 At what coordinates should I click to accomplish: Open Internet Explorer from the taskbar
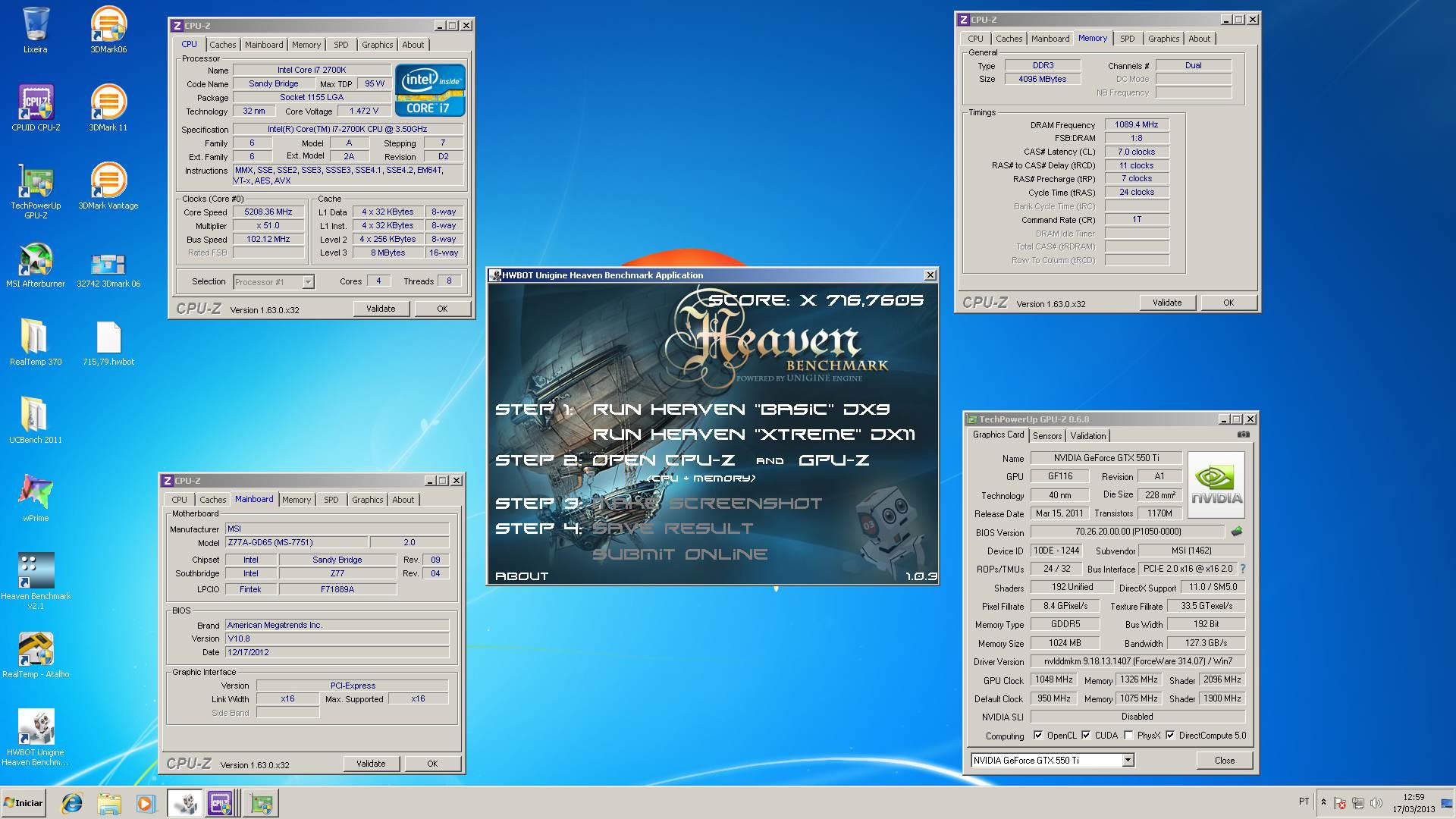pyautogui.click(x=72, y=803)
